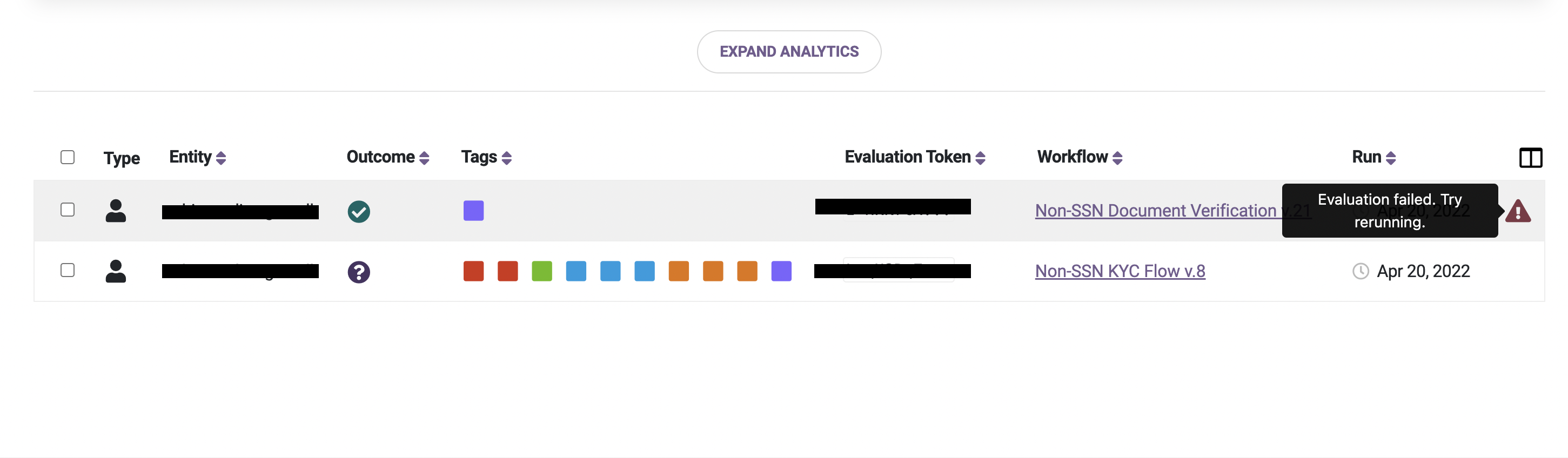Click the clock icon beside Apr 20, 2022
This screenshot has height=458, width=1568.
[1360, 271]
